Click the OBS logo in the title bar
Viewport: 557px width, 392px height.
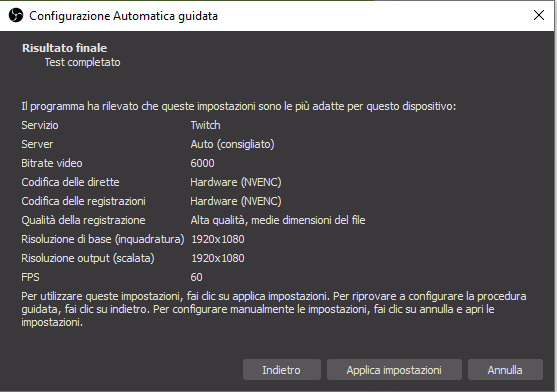pyautogui.click(x=16, y=16)
